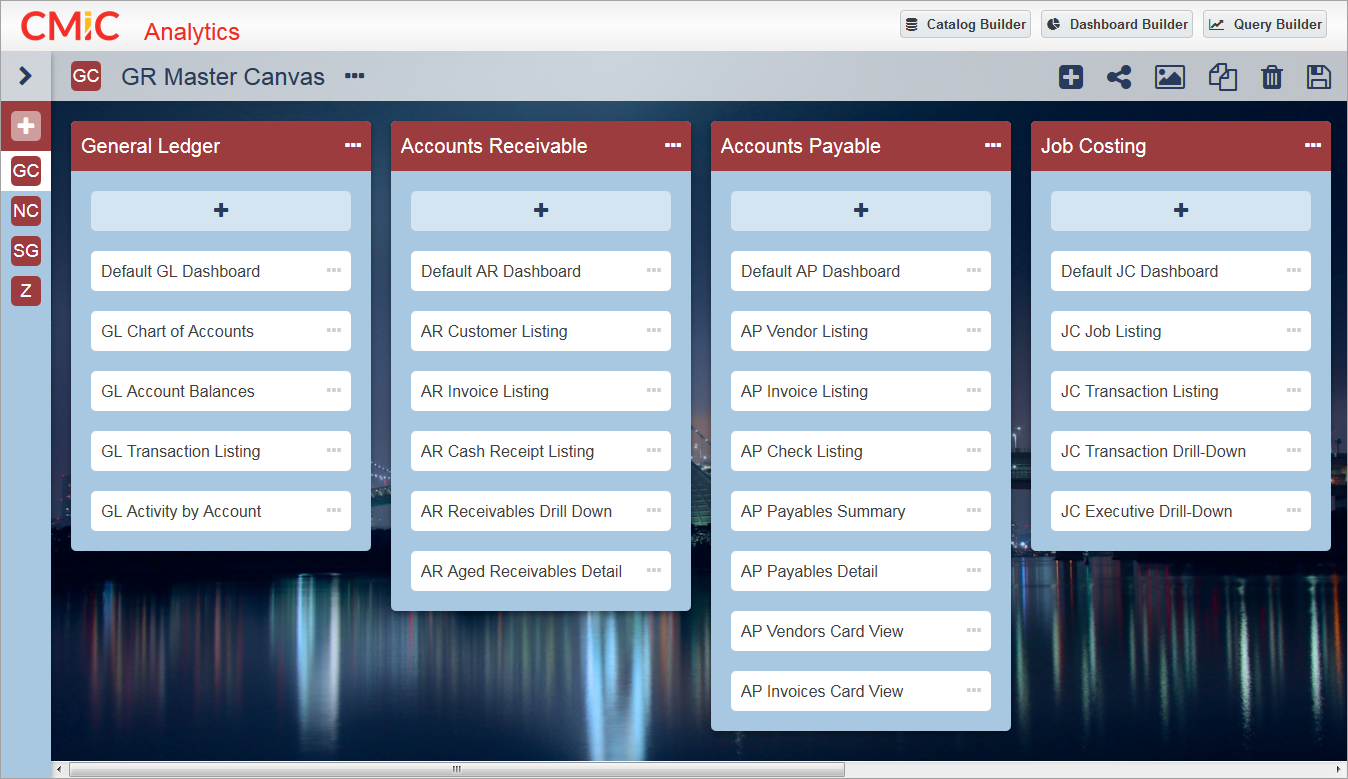The image size is (1348, 779).
Task: Open options for JC Executive Drill-Down card
Action: tap(1294, 511)
